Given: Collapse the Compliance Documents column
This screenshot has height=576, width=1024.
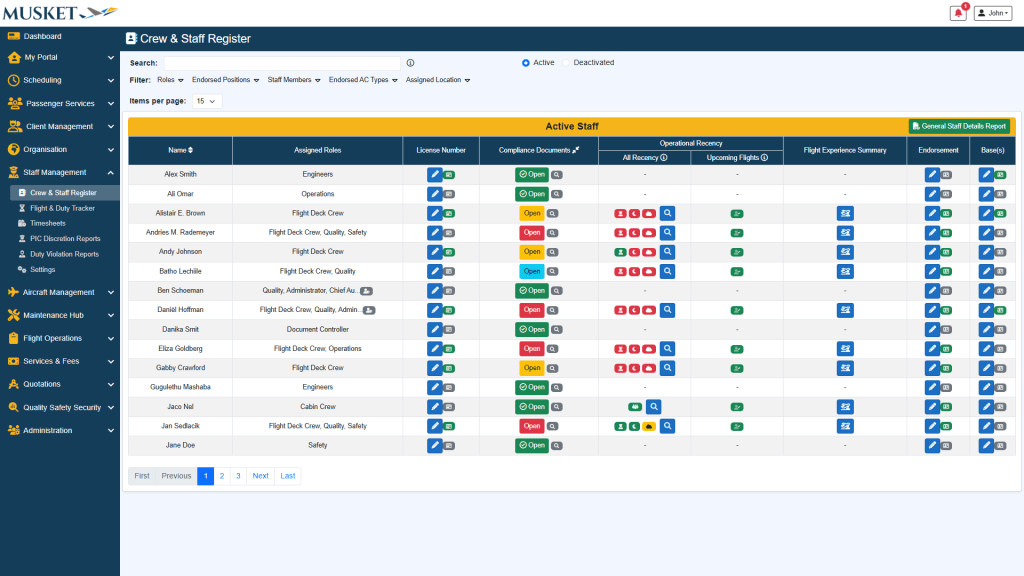Looking at the screenshot, I should 575,150.
